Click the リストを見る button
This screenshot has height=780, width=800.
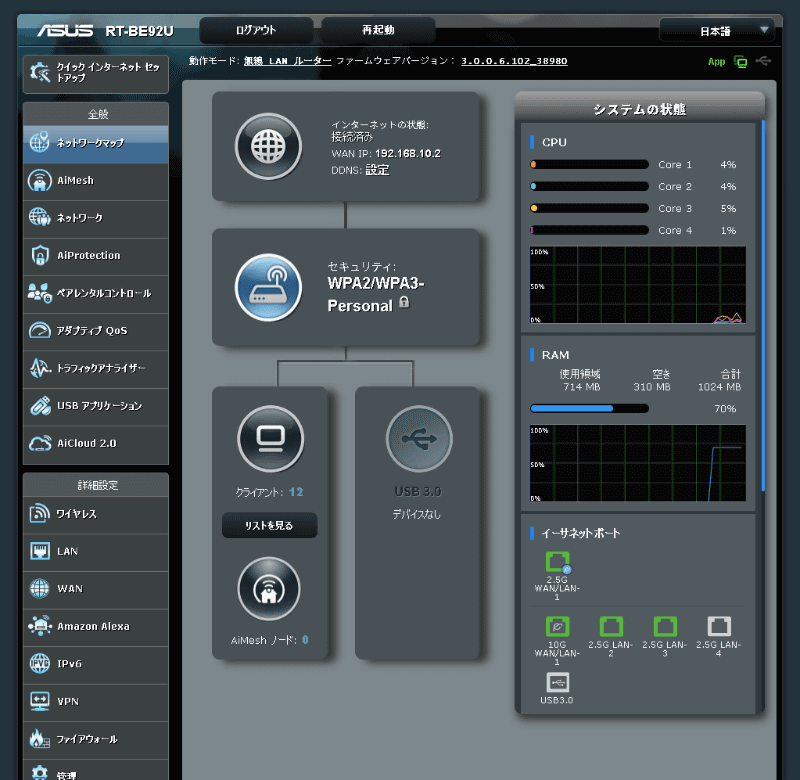click(x=269, y=525)
